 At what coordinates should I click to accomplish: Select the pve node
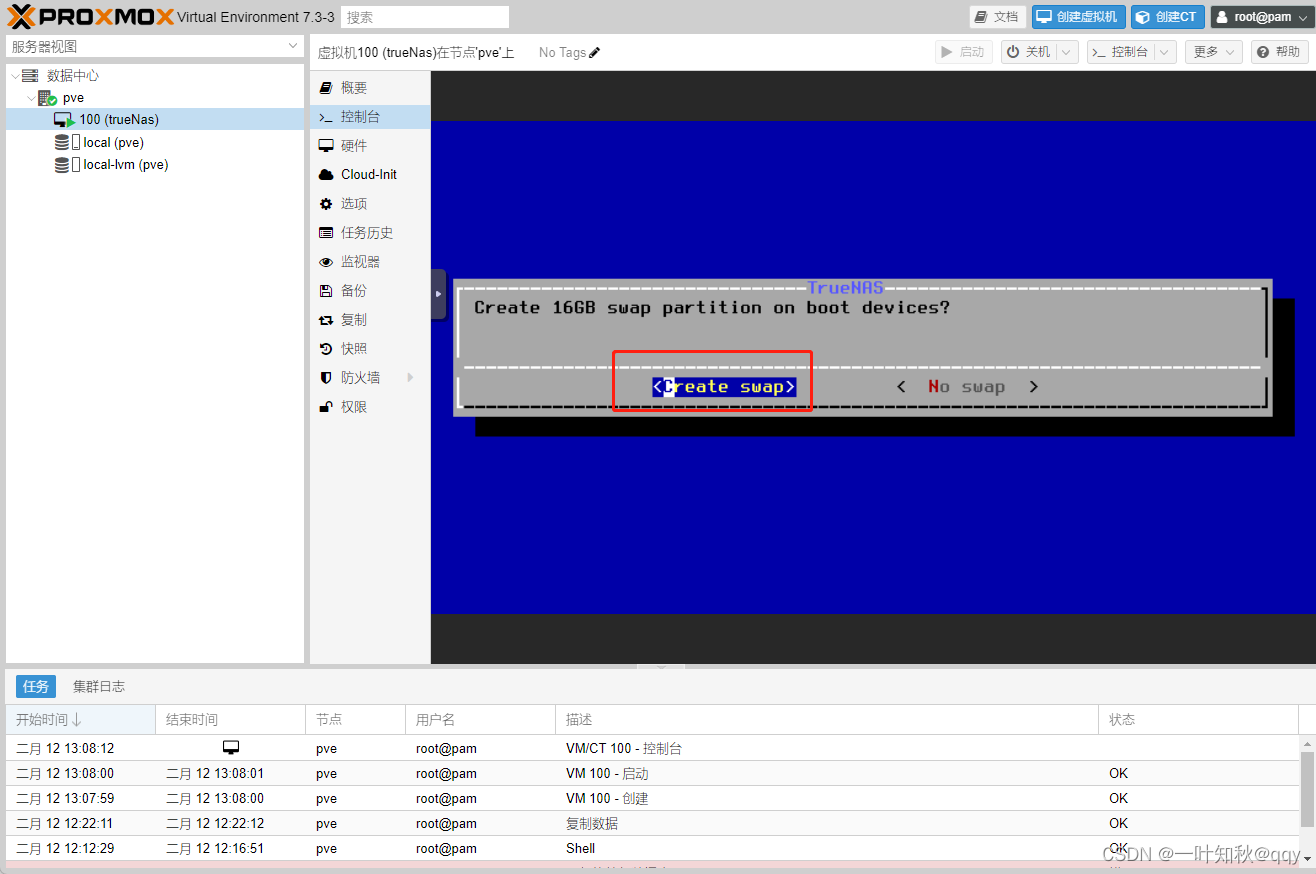click(73, 98)
